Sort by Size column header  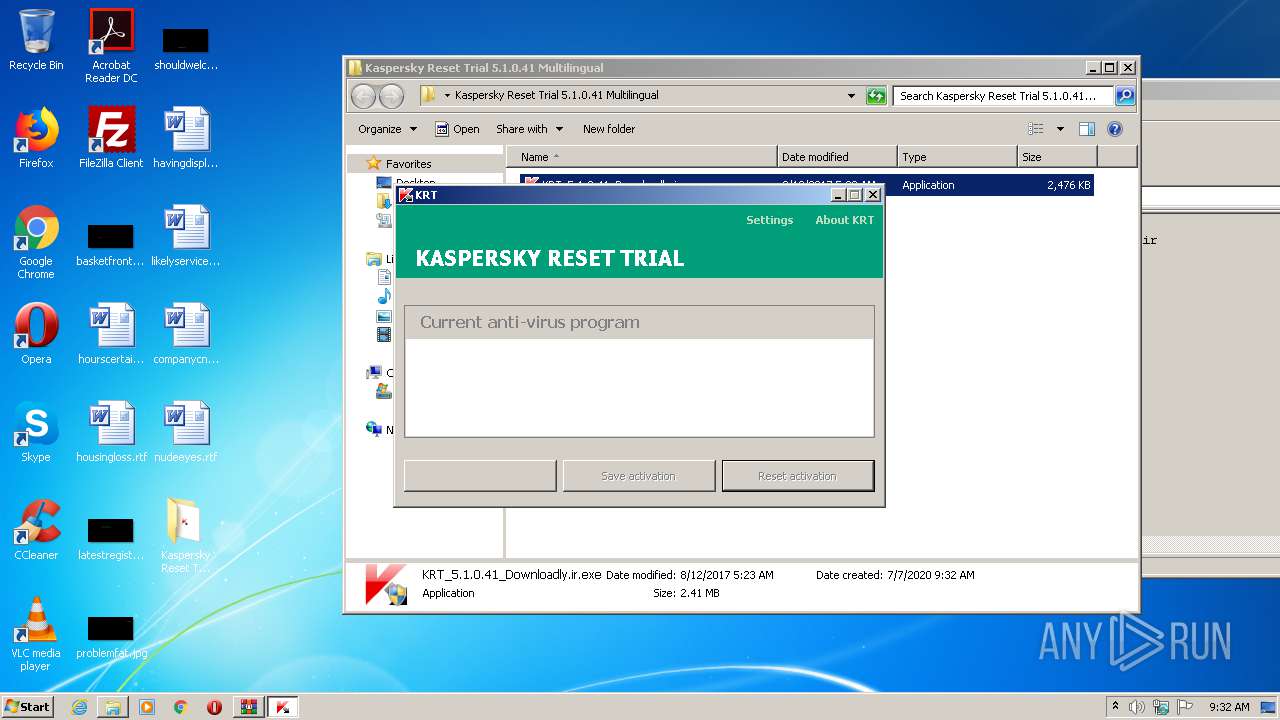coord(1057,157)
